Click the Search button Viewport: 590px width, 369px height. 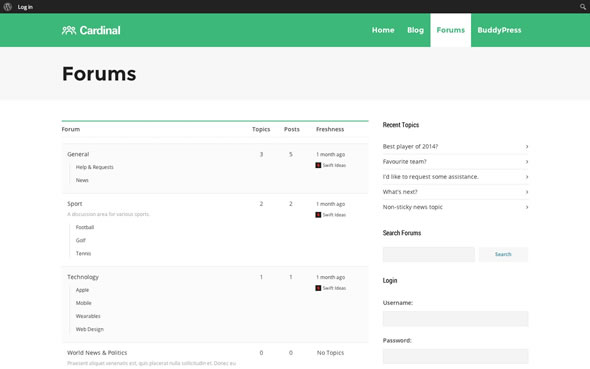[503, 254]
